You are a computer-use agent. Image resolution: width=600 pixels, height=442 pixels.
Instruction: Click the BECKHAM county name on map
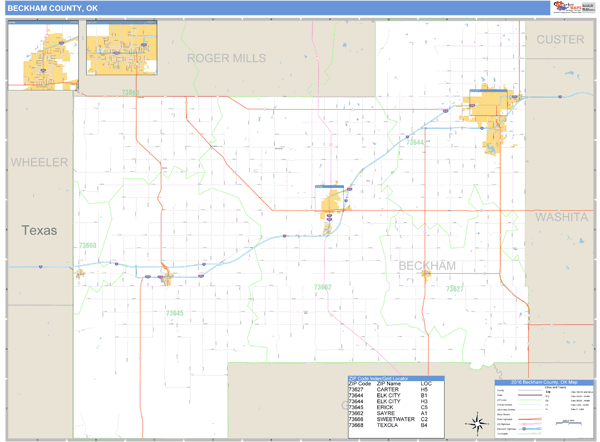427,265
